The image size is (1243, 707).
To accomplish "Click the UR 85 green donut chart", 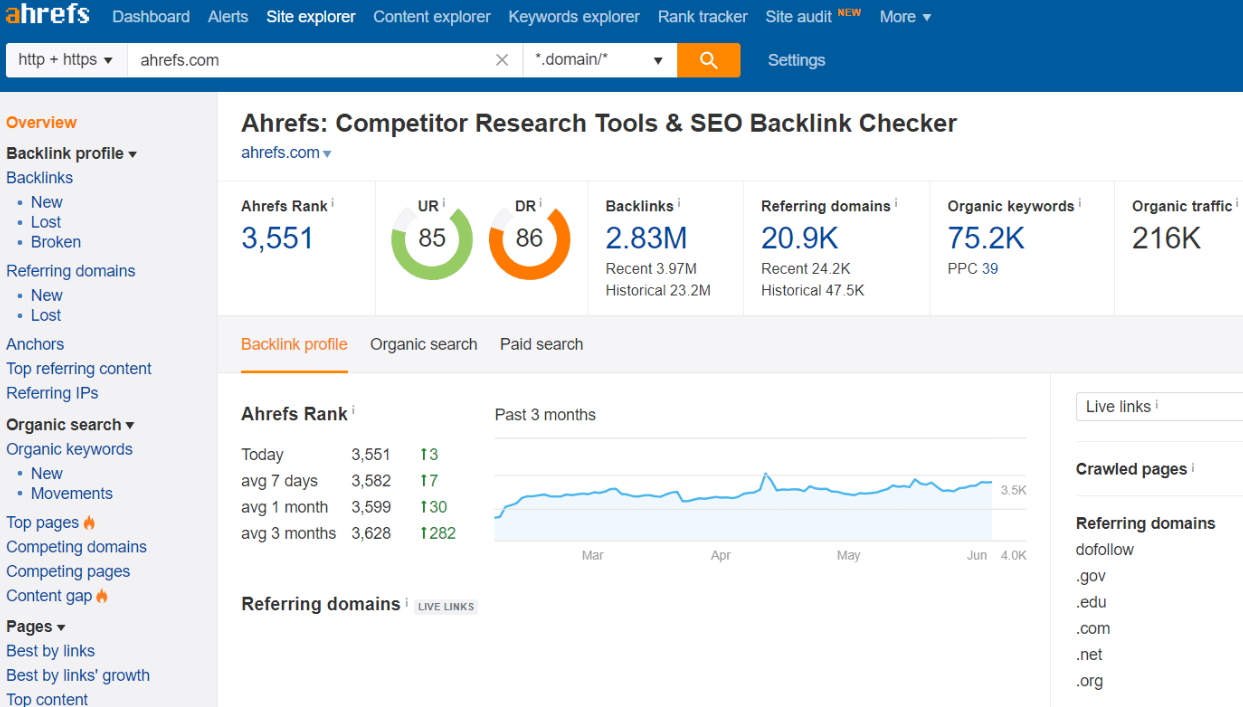I will (x=432, y=239).
